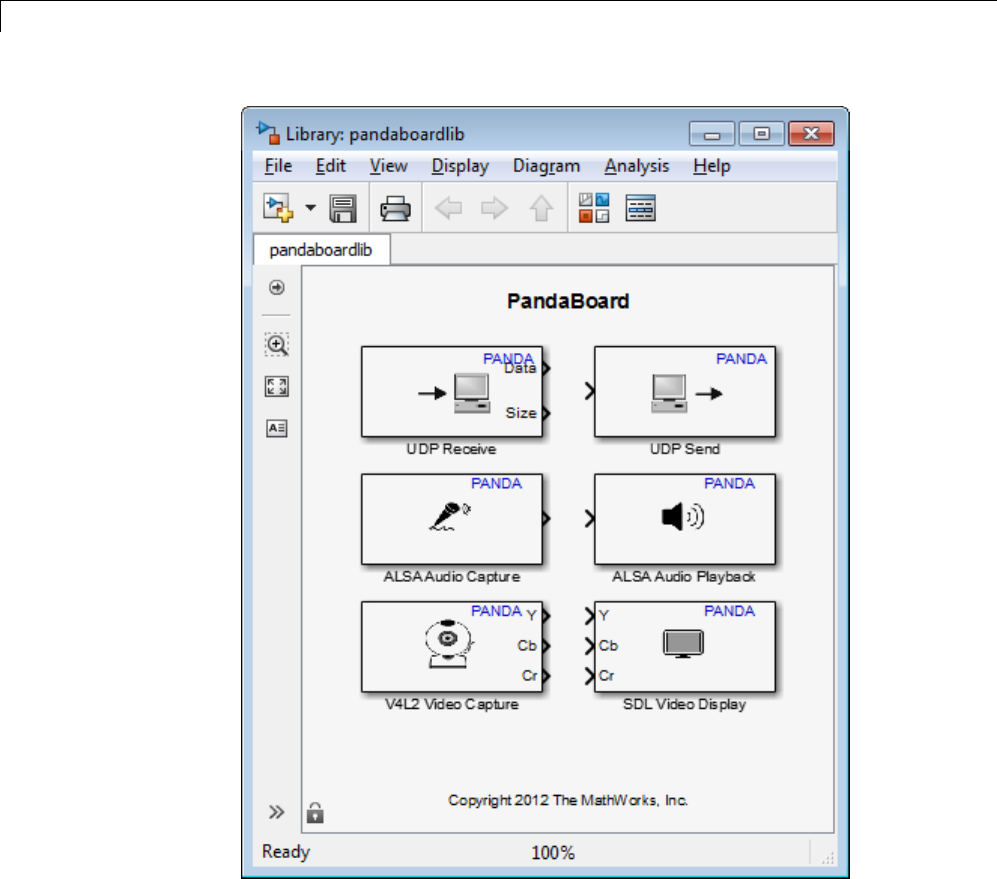
Task: Open the Diagram menu
Action: pyautogui.click(x=546, y=166)
